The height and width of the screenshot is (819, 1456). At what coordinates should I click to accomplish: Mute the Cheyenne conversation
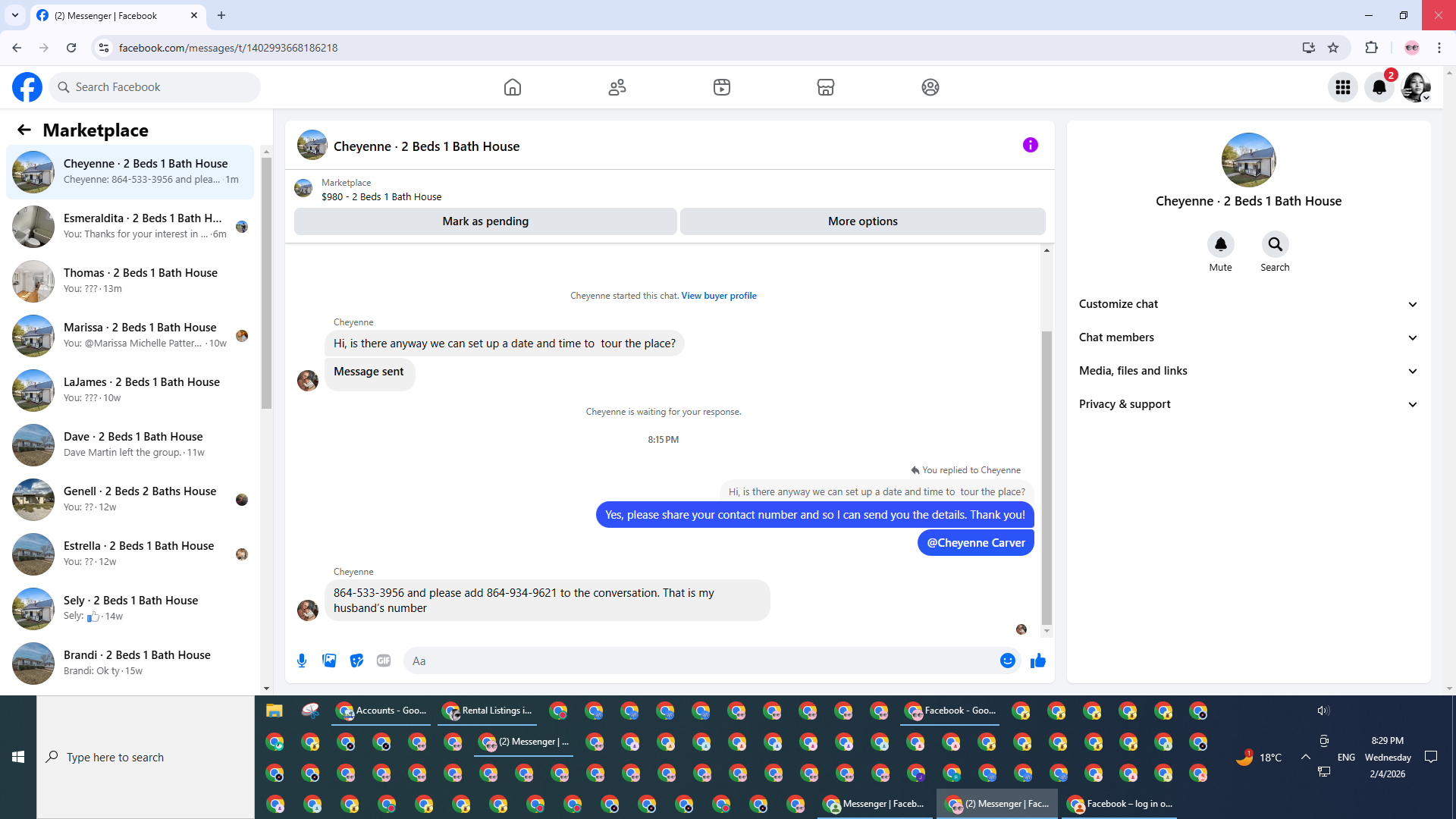click(1220, 244)
